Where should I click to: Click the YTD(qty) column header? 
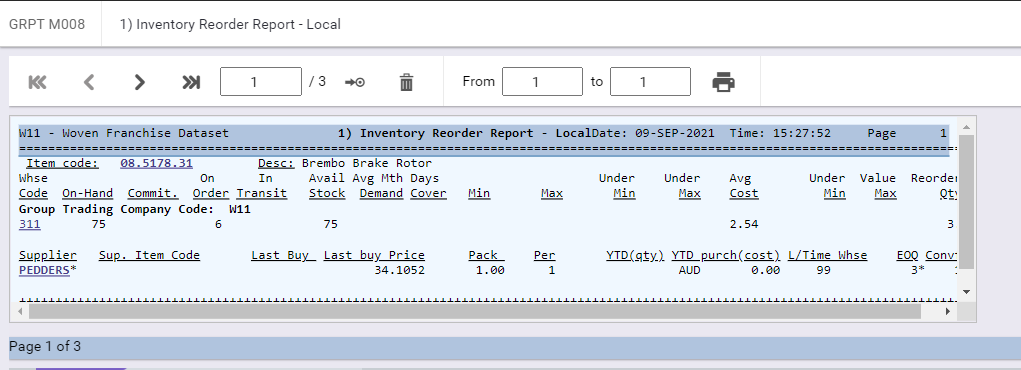point(635,255)
